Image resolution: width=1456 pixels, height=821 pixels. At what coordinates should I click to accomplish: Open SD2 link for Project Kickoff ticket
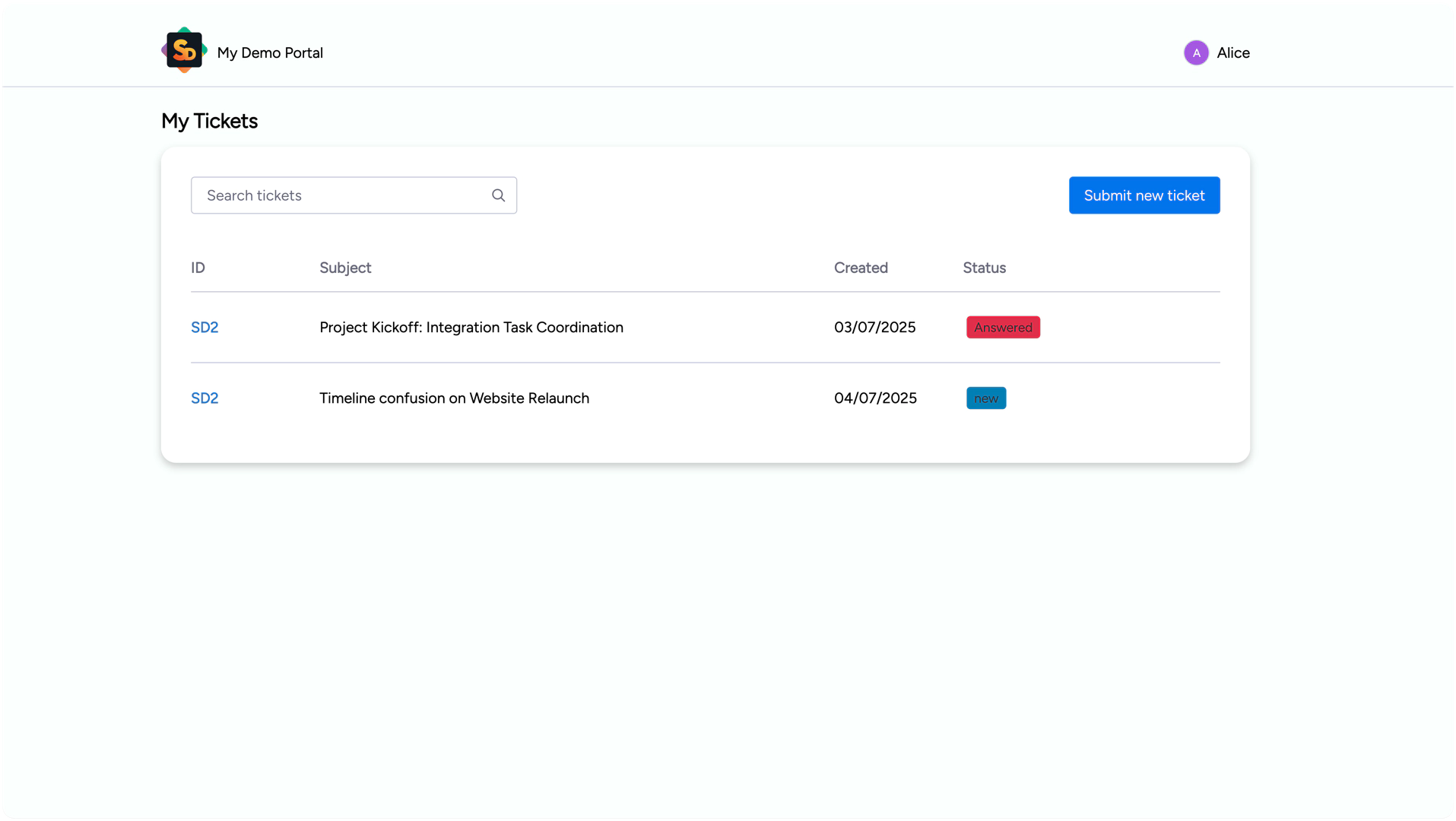point(205,327)
